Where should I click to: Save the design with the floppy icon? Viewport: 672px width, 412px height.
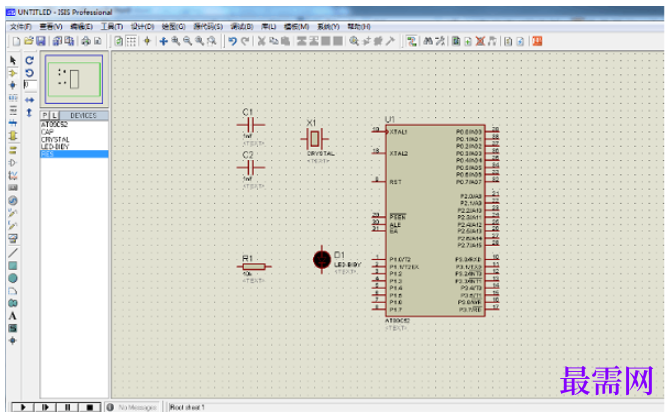tap(41, 41)
